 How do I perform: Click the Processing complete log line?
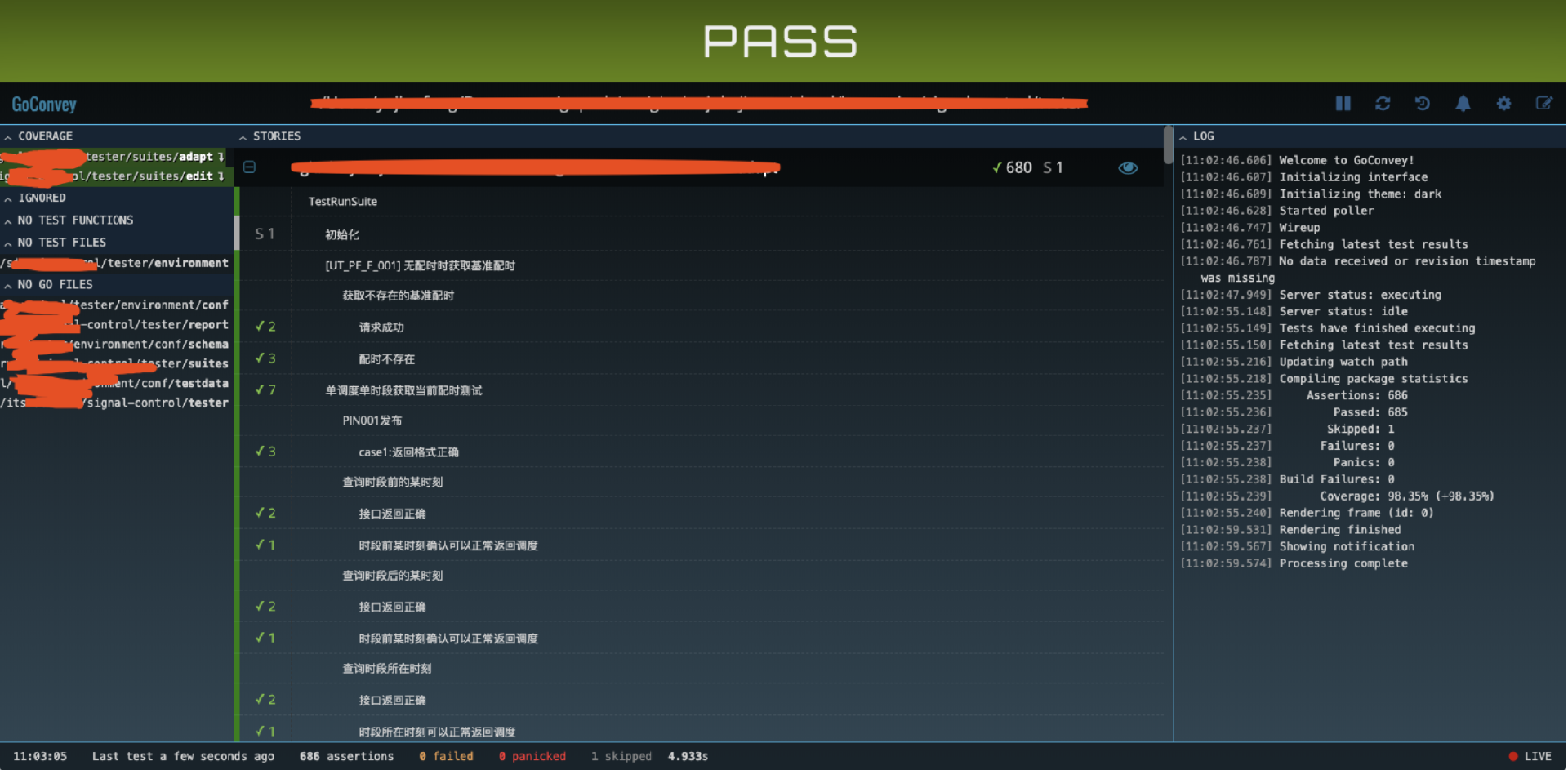point(1294,563)
